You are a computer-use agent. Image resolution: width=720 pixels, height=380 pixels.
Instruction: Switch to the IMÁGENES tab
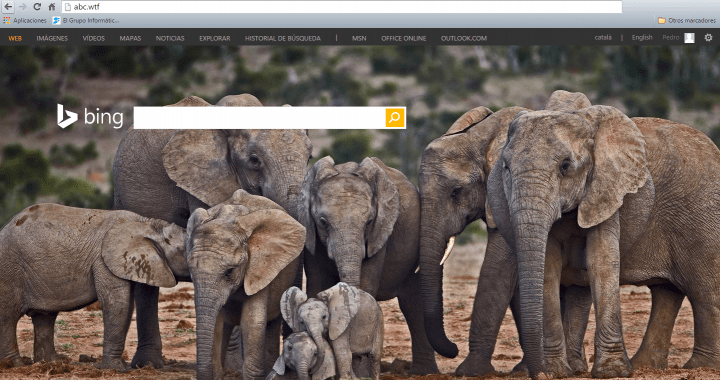pos(52,39)
